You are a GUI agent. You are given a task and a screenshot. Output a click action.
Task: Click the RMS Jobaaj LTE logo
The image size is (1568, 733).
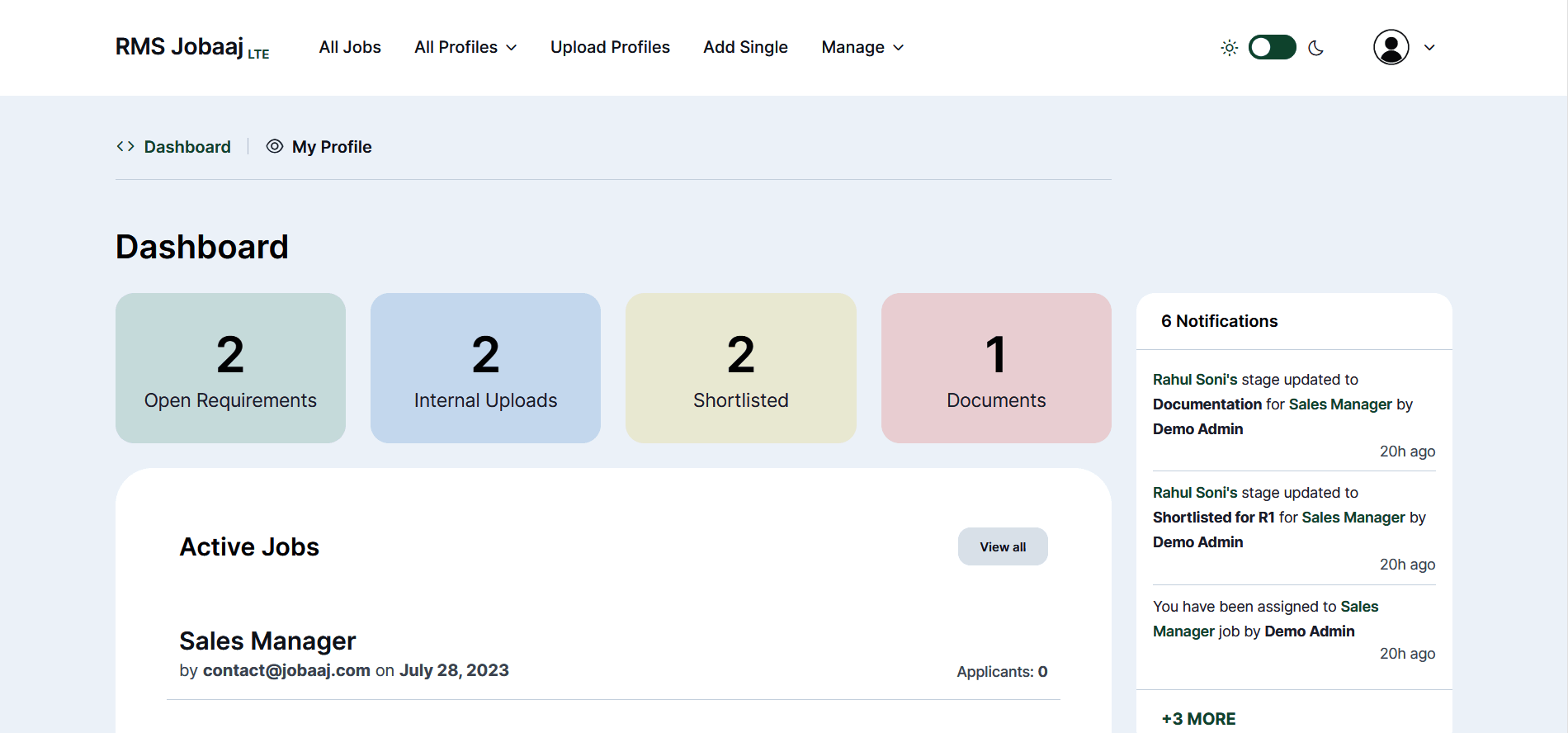[x=192, y=47]
